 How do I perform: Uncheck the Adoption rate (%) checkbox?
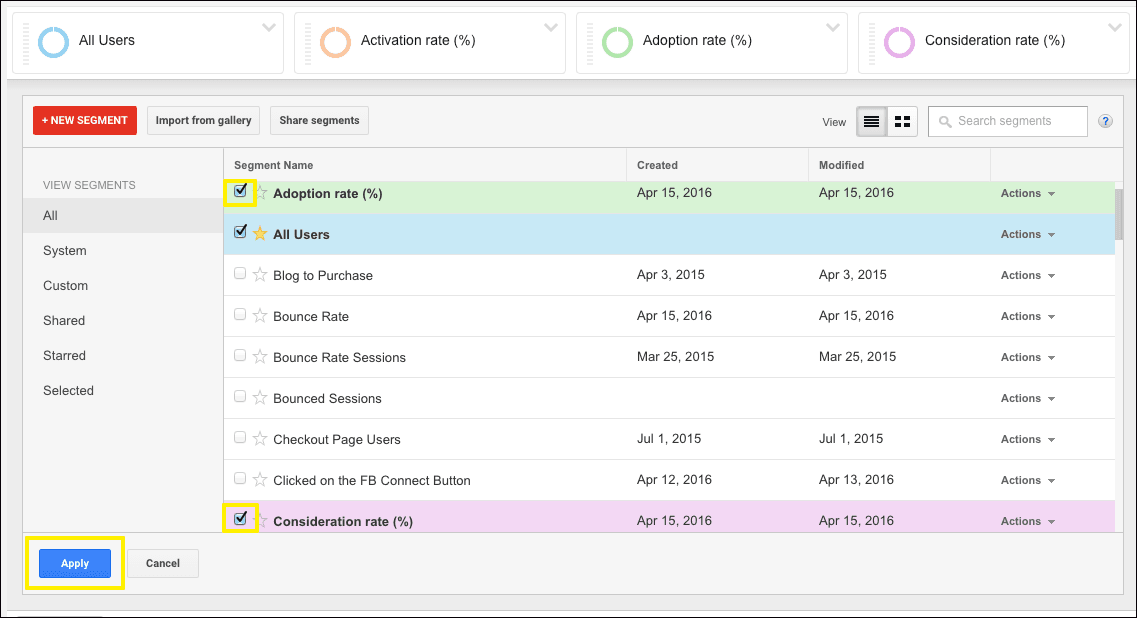[240, 191]
